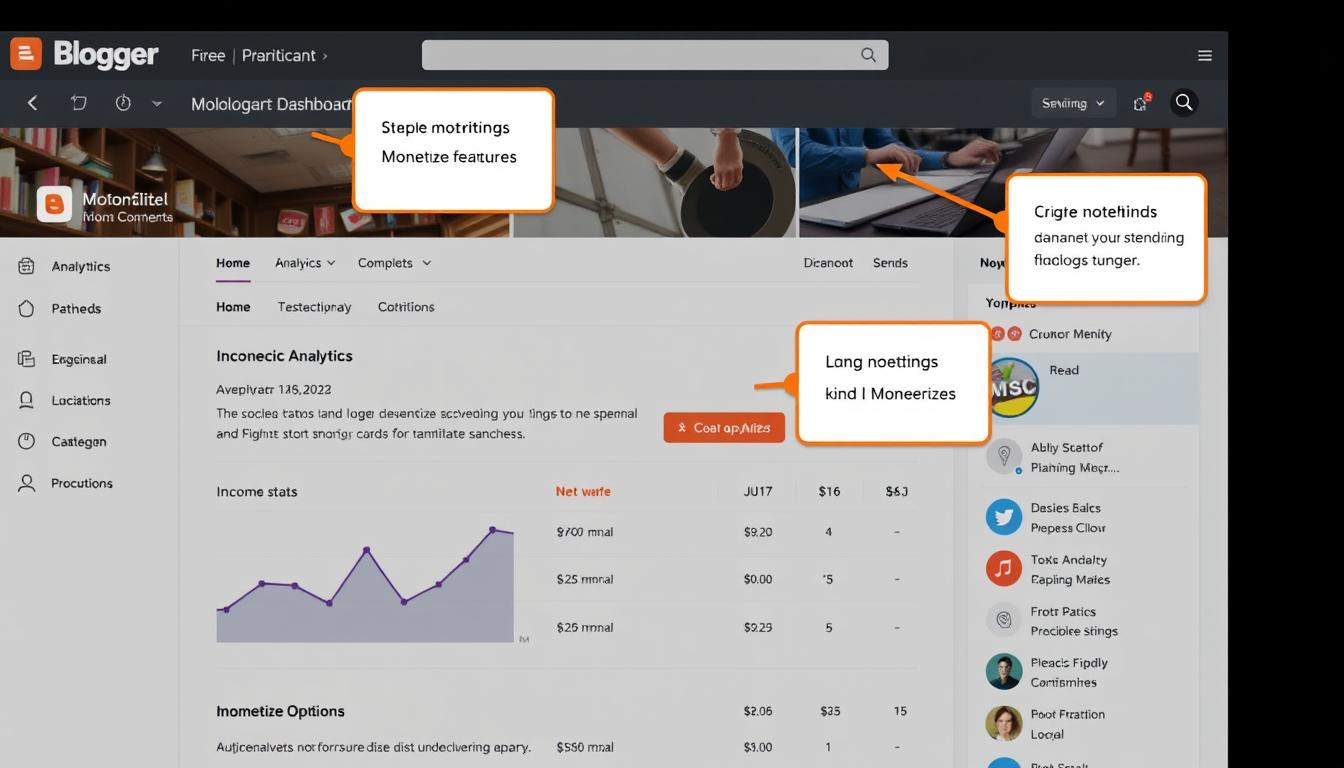The height and width of the screenshot is (768, 1344).
Task: Click the $9.20 table value
Action: click(x=758, y=532)
